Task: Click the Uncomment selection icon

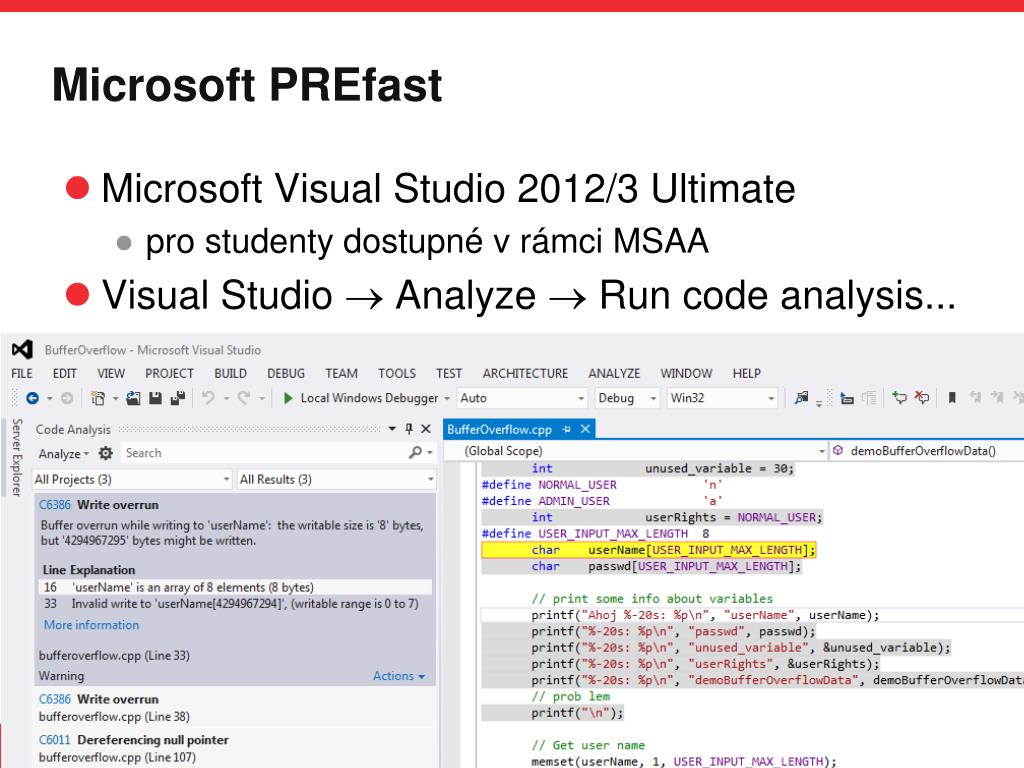Action: (921, 397)
